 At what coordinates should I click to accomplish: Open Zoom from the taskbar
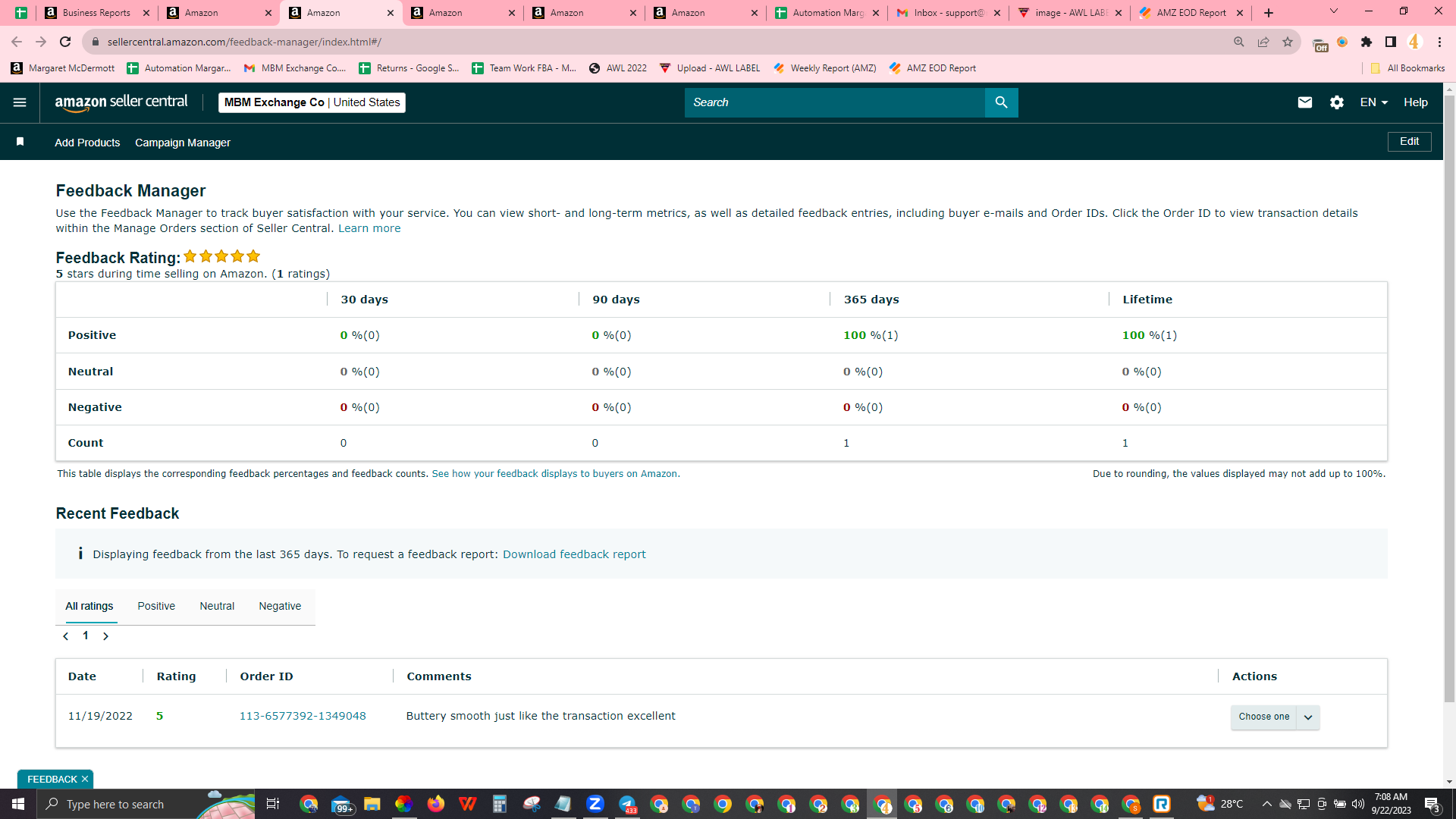tap(595, 804)
